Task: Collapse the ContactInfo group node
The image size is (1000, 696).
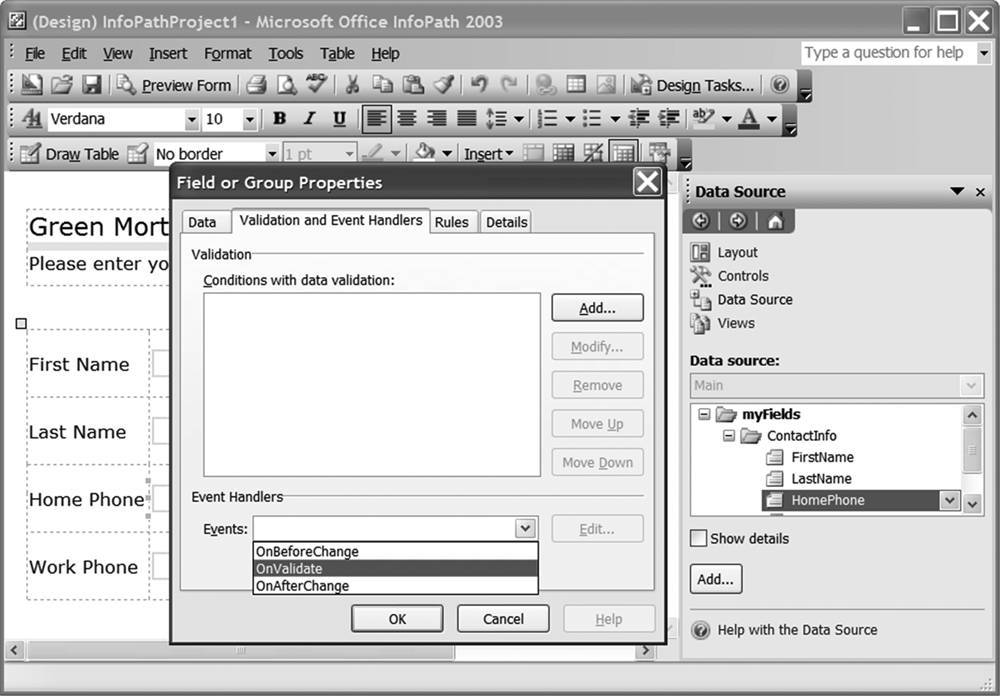Action: pos(729,436)
